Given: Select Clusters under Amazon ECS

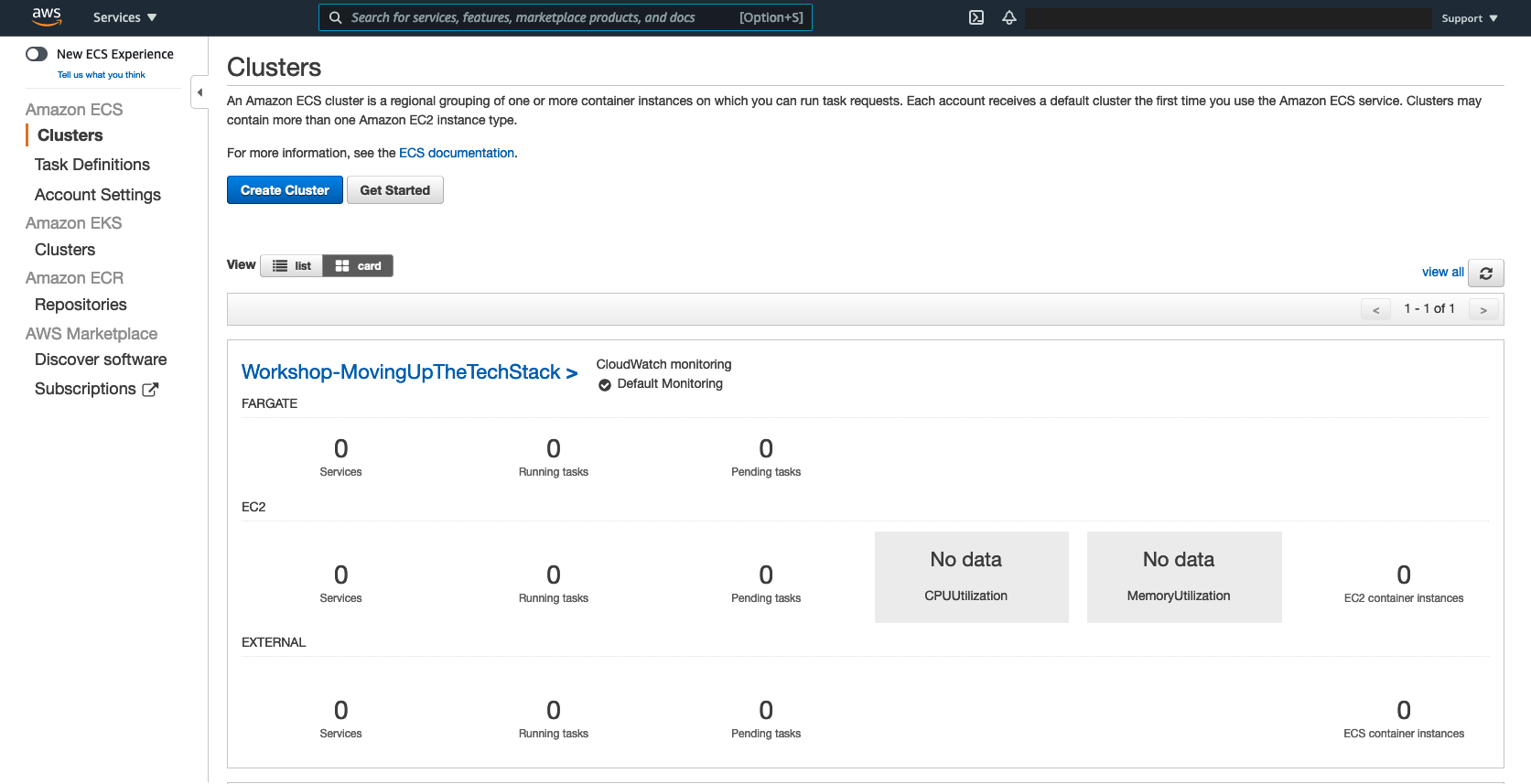Looking at the screenshot, I should (70, 135).
